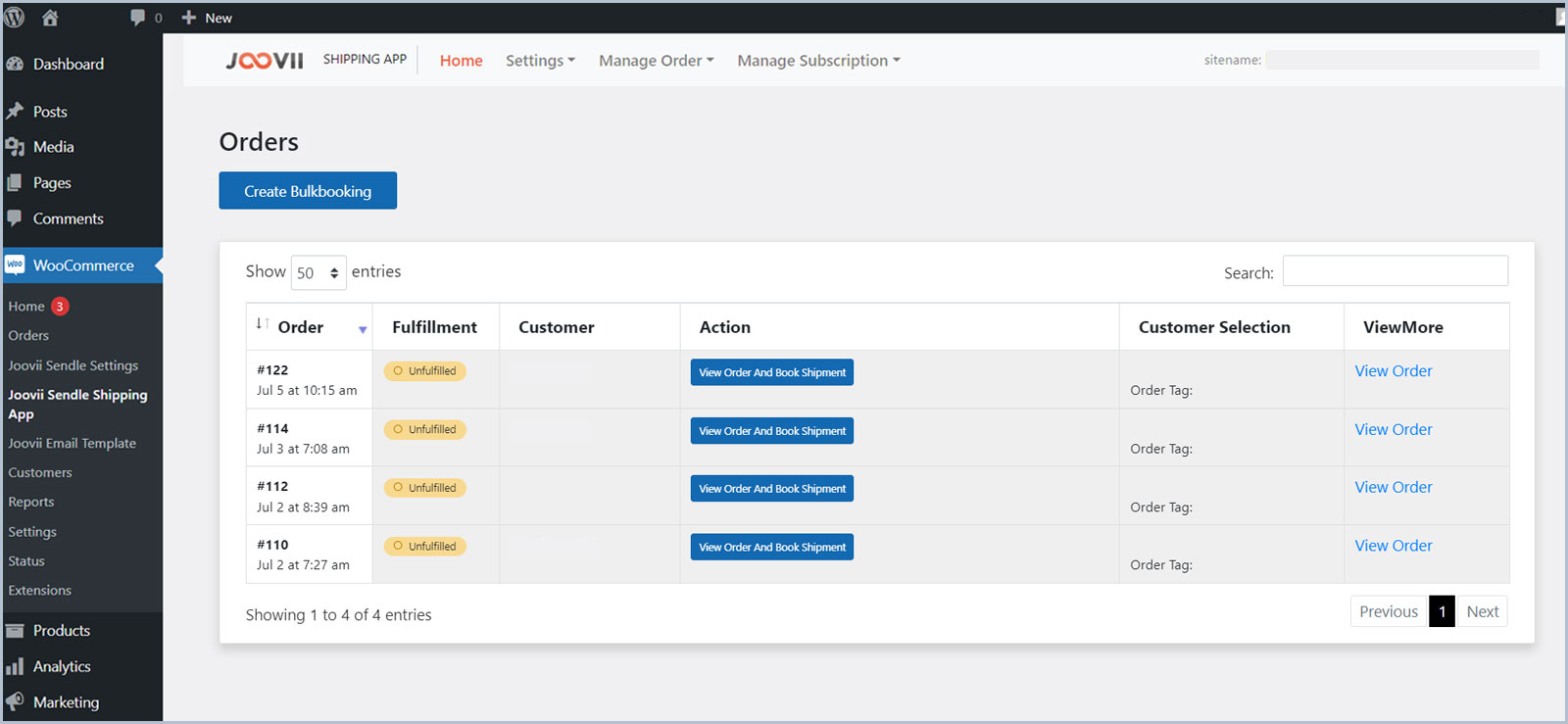
Task: Open Joovii Email Template submenu item
Action: click(72, 443)
